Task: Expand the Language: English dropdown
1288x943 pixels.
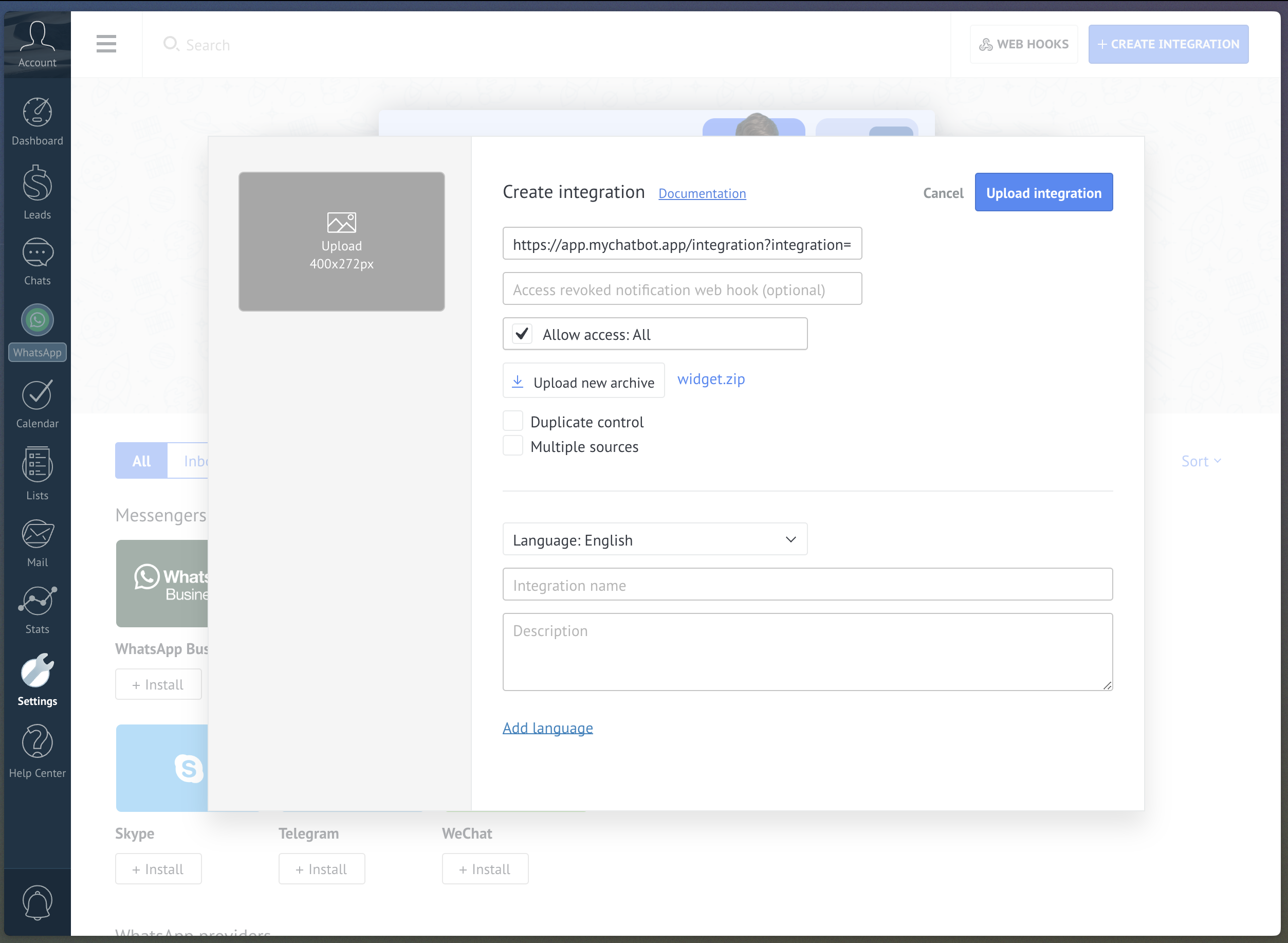Action: click(655, 539)
